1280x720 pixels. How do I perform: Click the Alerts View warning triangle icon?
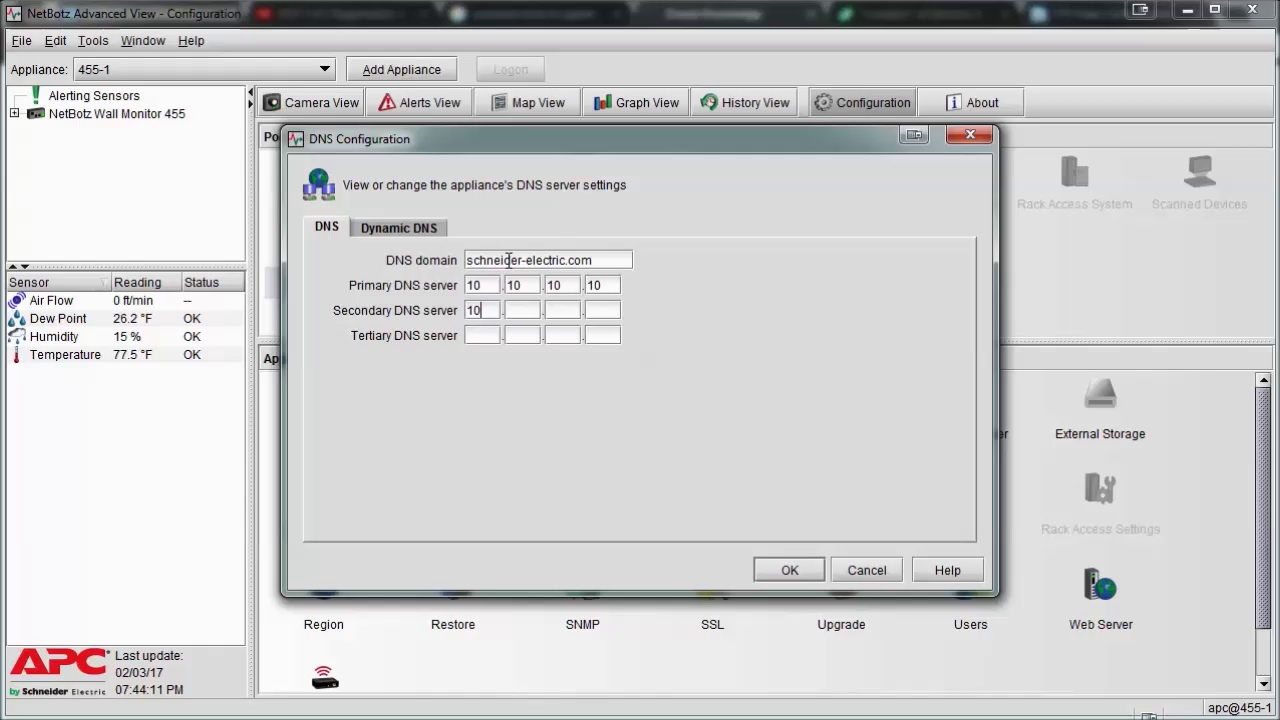coord(387,102)
